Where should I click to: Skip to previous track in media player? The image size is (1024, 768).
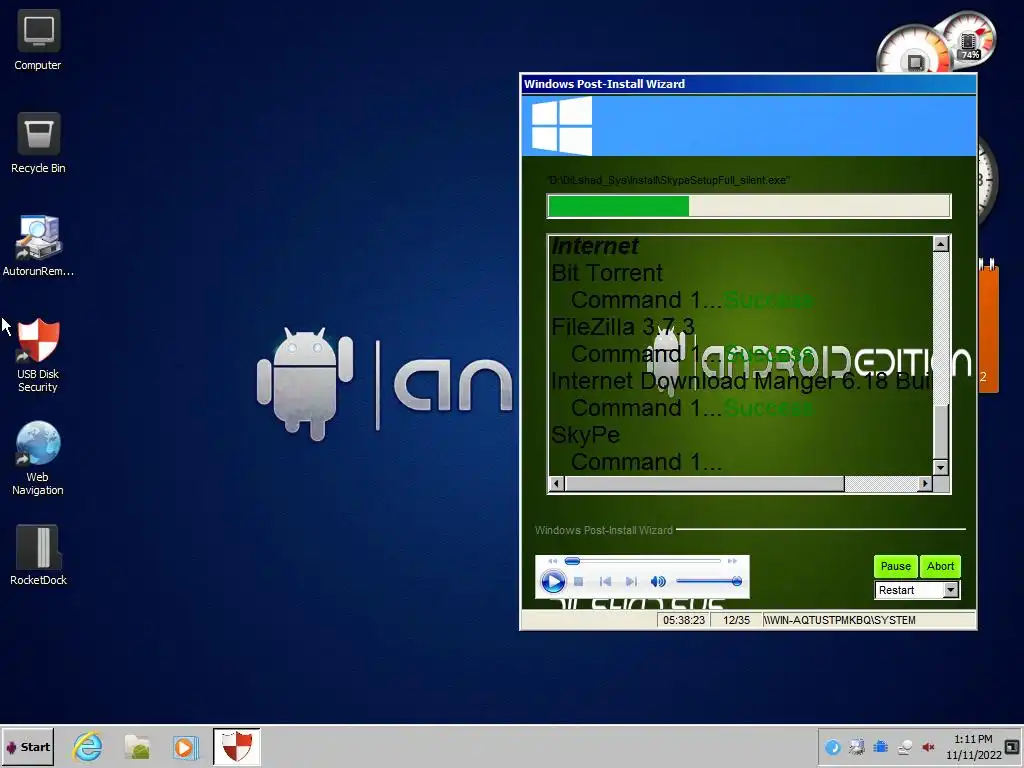605,581
